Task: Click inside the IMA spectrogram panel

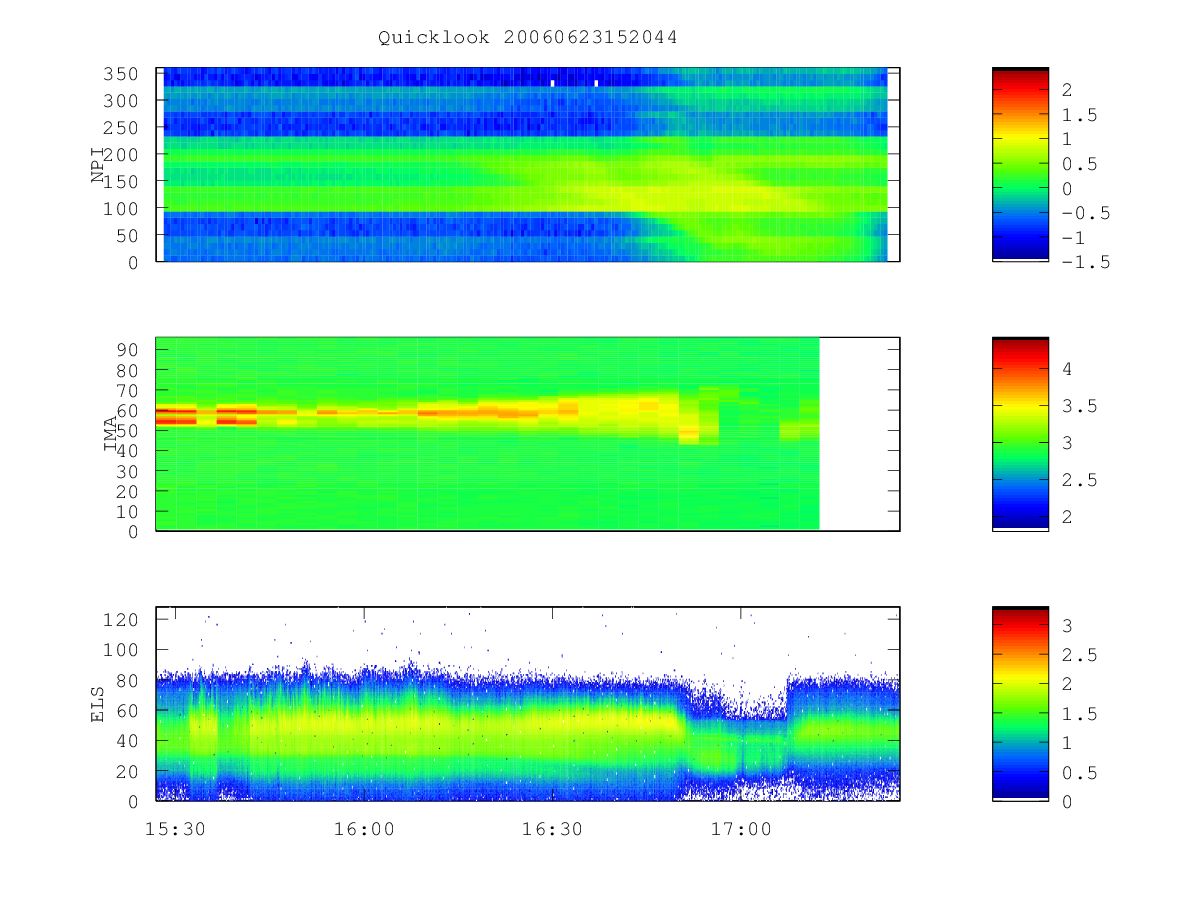Action: (527, 434)
